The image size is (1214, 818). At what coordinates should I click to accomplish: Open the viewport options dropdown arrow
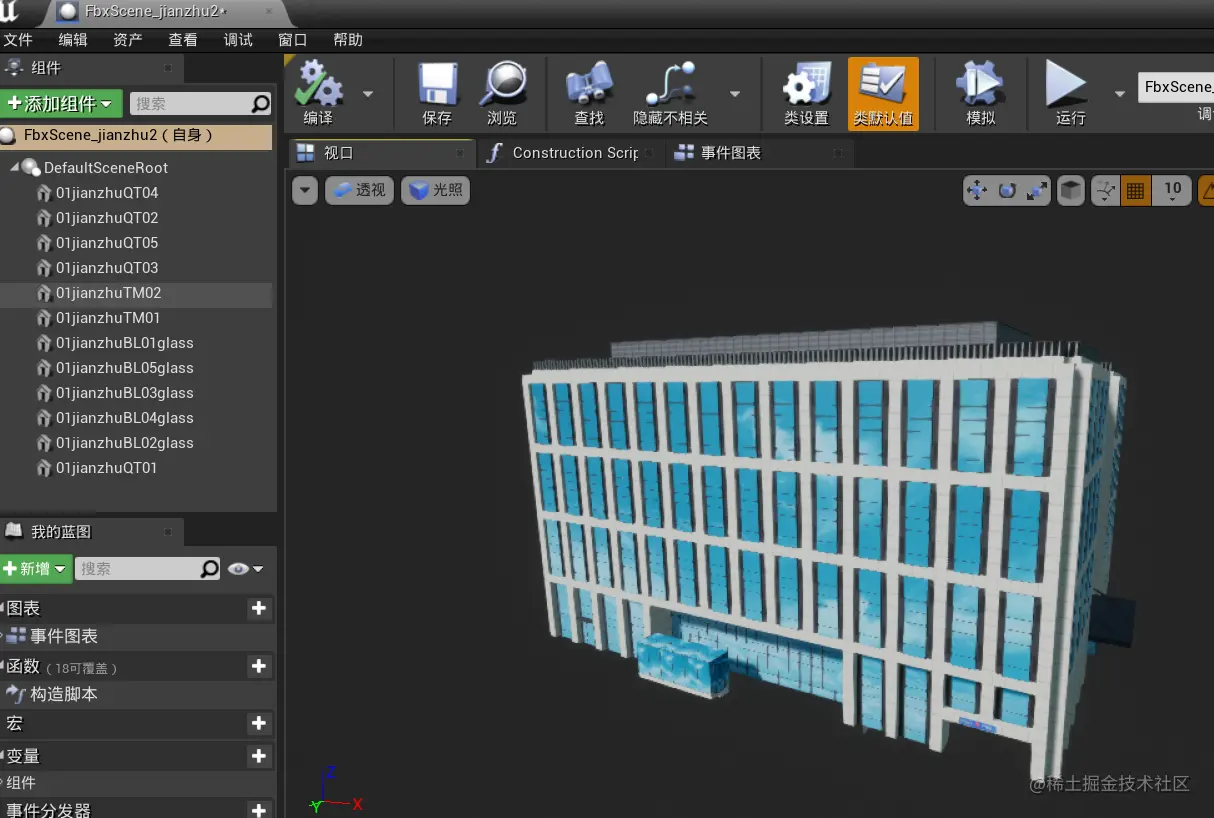[305, 190]
